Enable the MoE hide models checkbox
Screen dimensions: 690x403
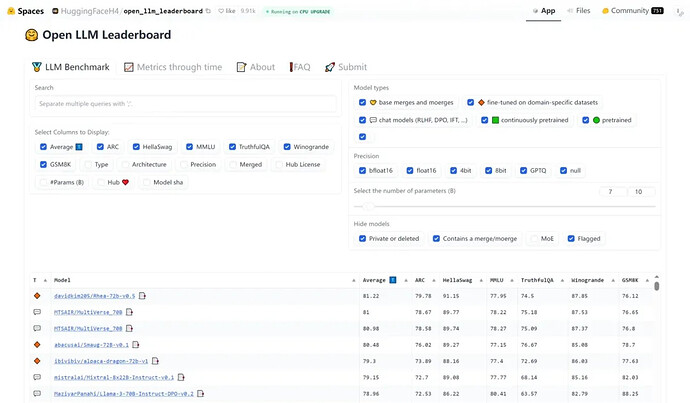534,238
